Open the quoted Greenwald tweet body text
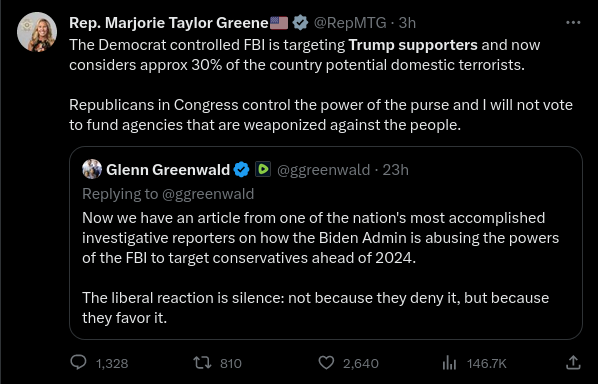 [x=320, y=268]
